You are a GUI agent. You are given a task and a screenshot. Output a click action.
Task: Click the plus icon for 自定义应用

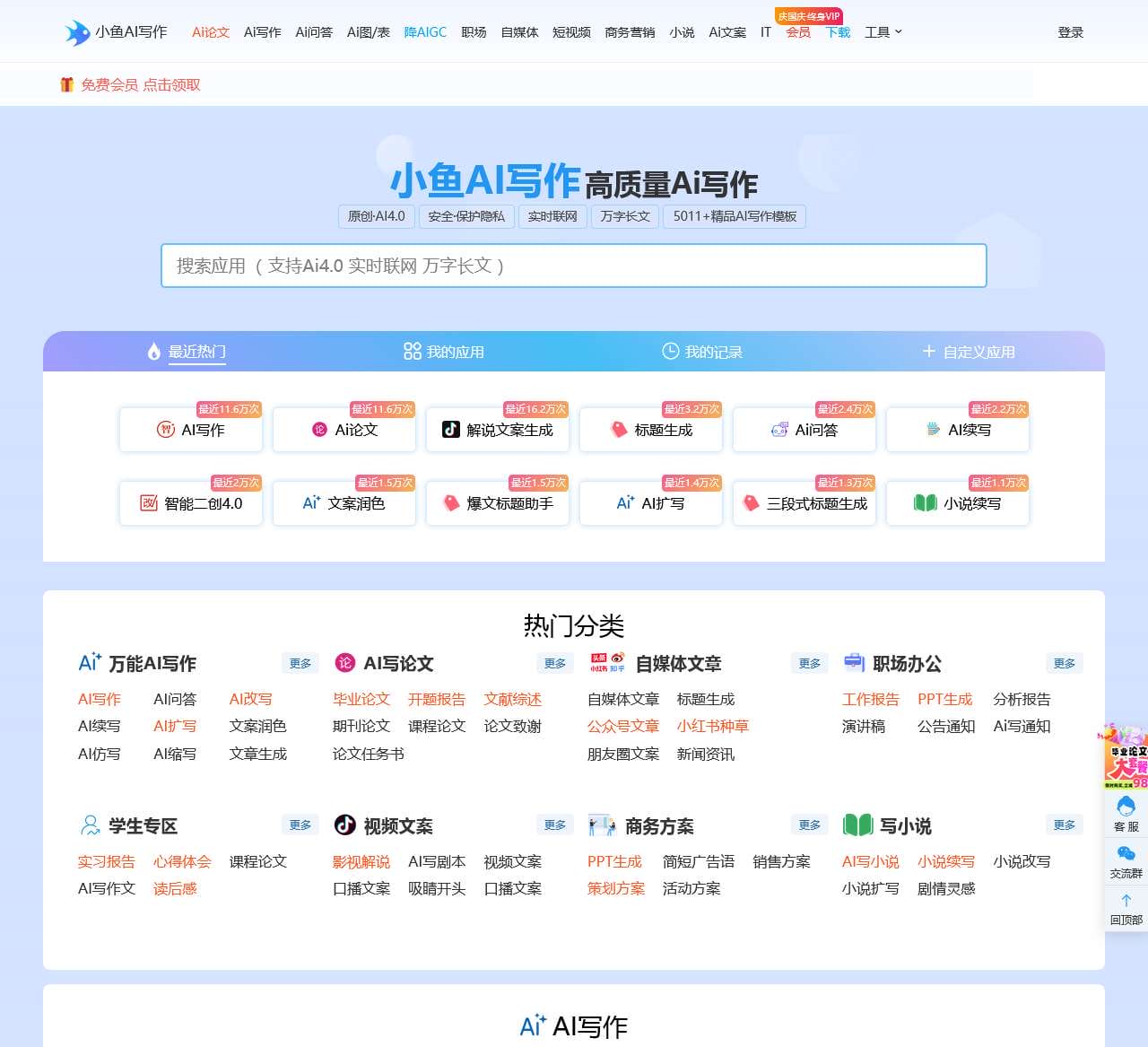(x=929, y=352)
